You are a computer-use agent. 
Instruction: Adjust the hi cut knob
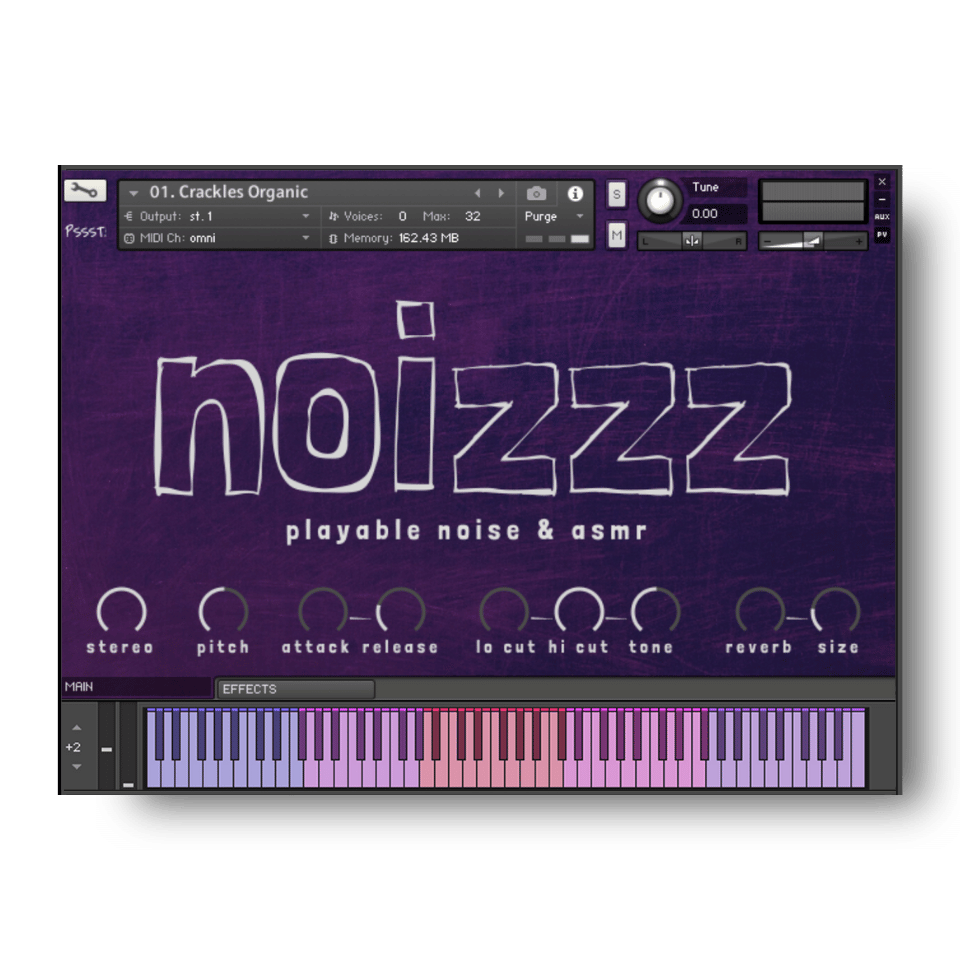coord(579,611)
